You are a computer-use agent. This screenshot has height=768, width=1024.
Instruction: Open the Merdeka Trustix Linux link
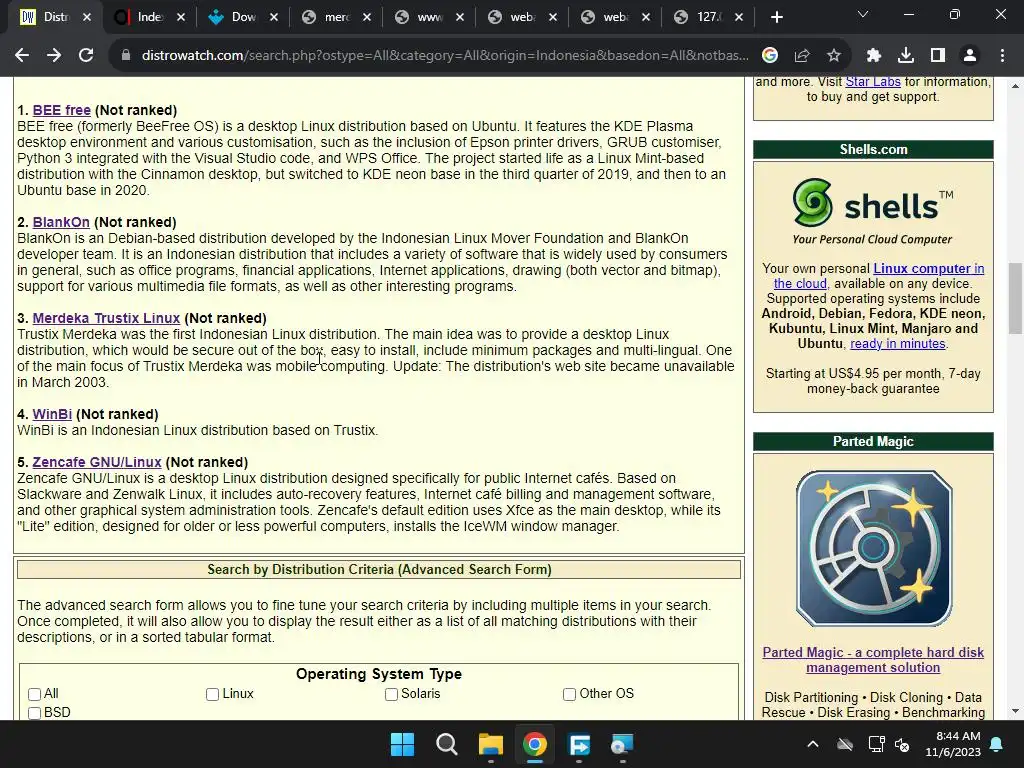click(106, 318)
